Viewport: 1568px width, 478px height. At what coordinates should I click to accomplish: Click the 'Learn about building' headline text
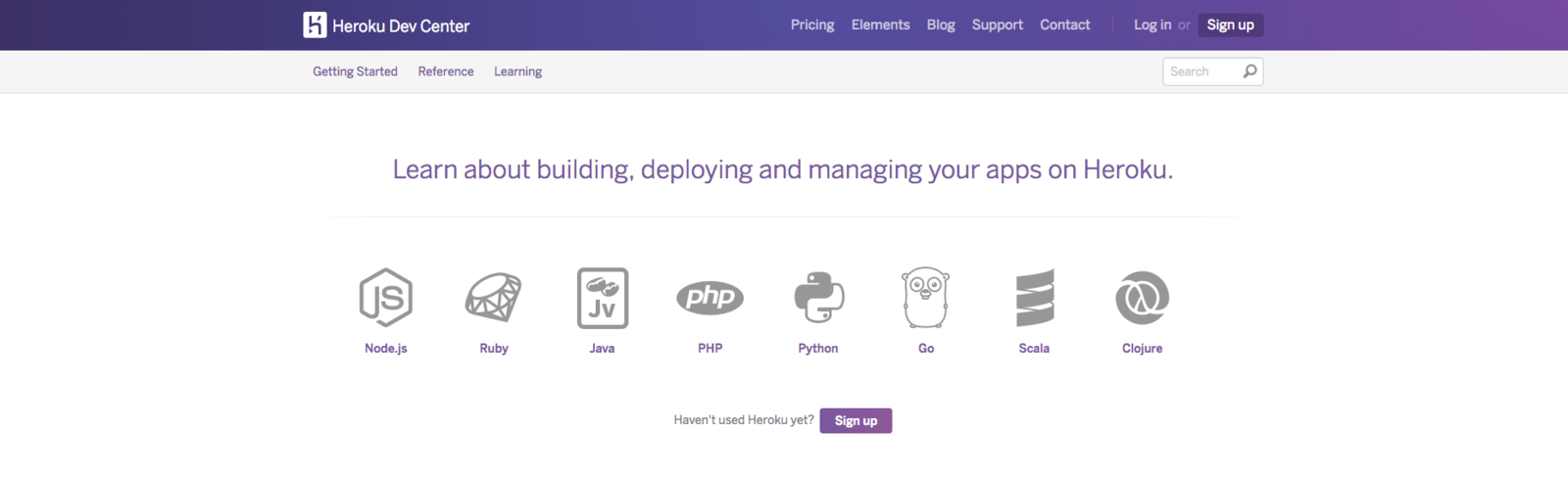tap(783, 170)
